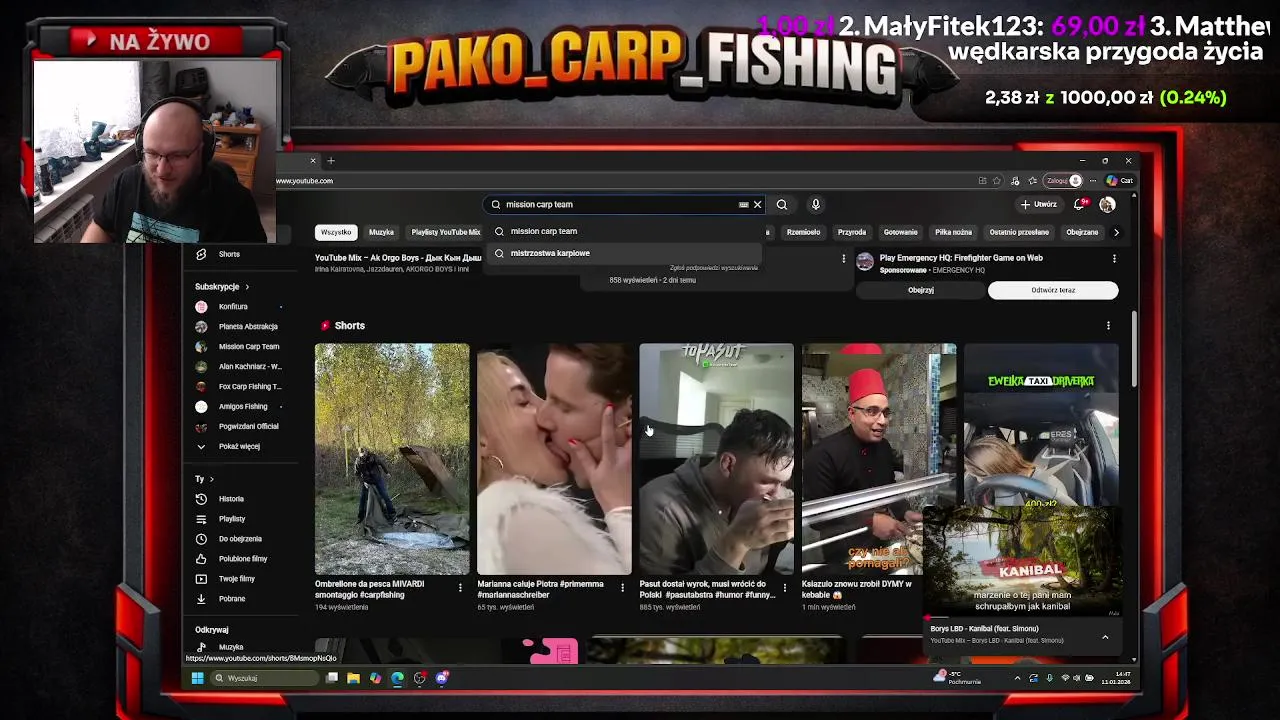Click the Windows taskbar Wyszukaj search box

coord(264,678)
